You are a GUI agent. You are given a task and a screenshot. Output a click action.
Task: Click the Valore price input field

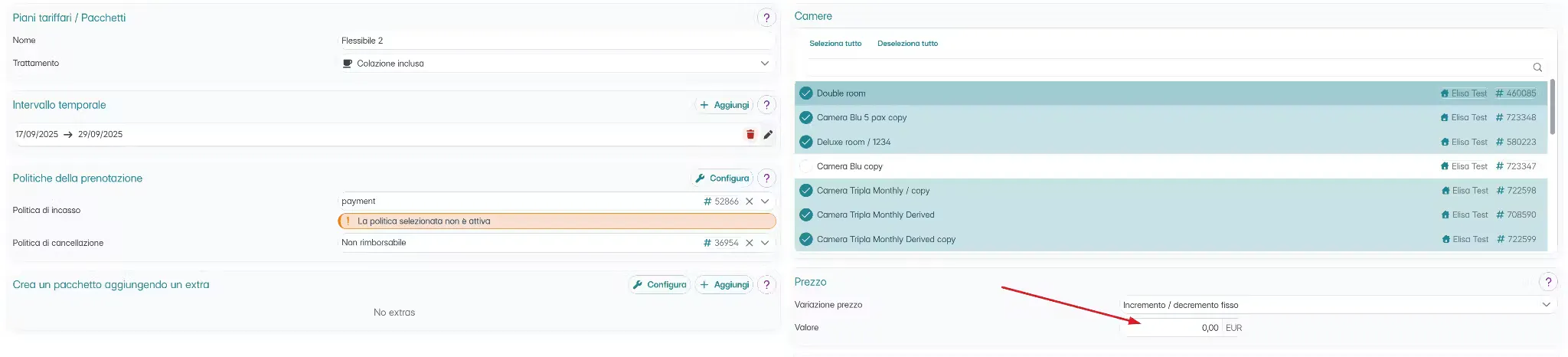pos(1171,328)
